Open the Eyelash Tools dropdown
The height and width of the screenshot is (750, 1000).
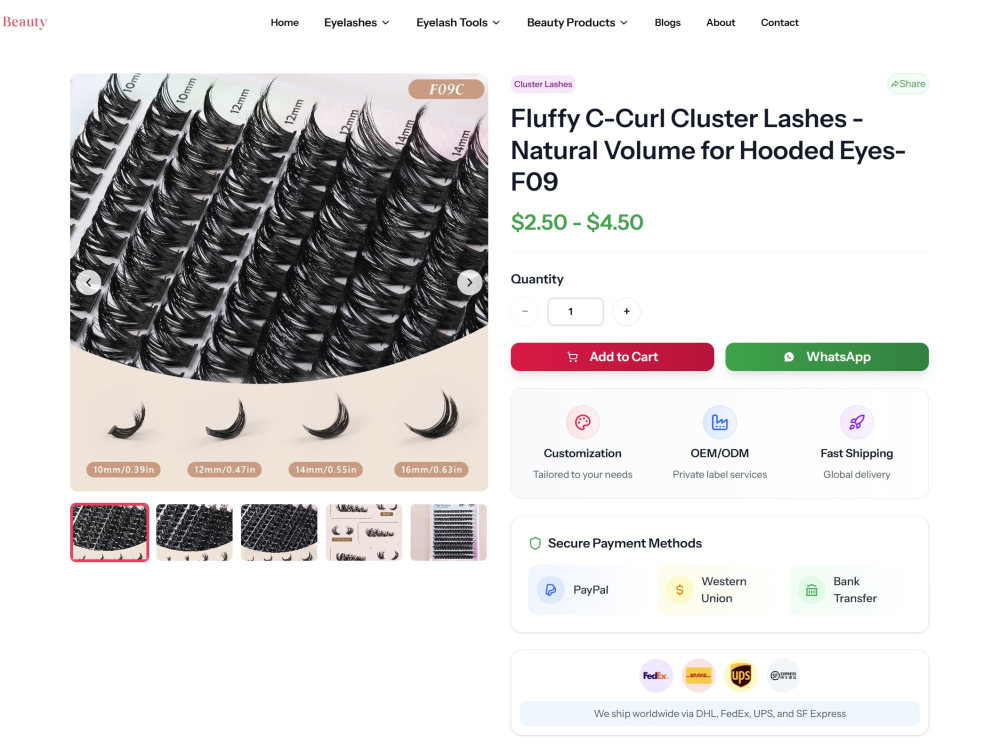pos(458,22)
